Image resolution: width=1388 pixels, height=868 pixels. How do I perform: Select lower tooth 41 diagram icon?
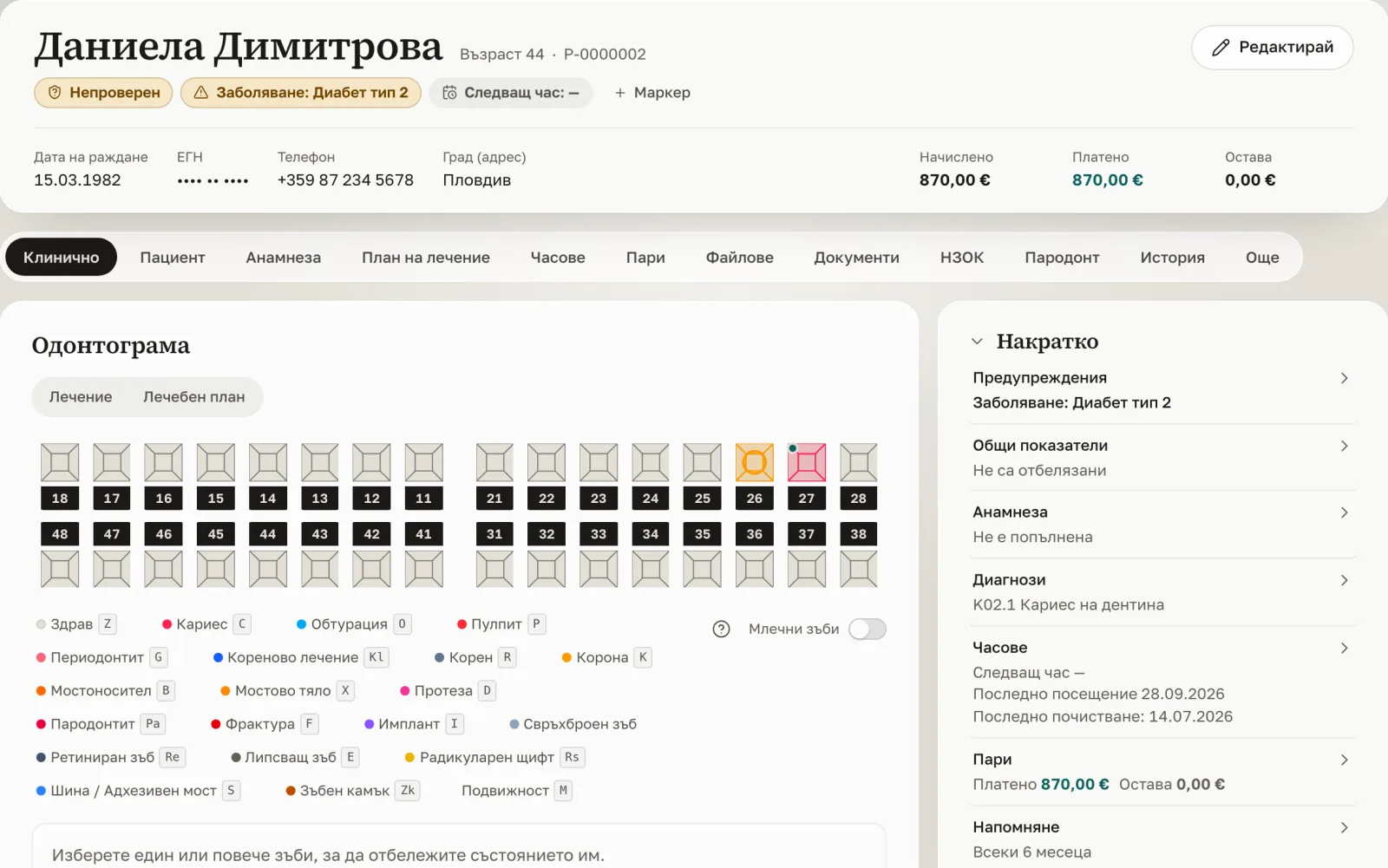point(423,569)
